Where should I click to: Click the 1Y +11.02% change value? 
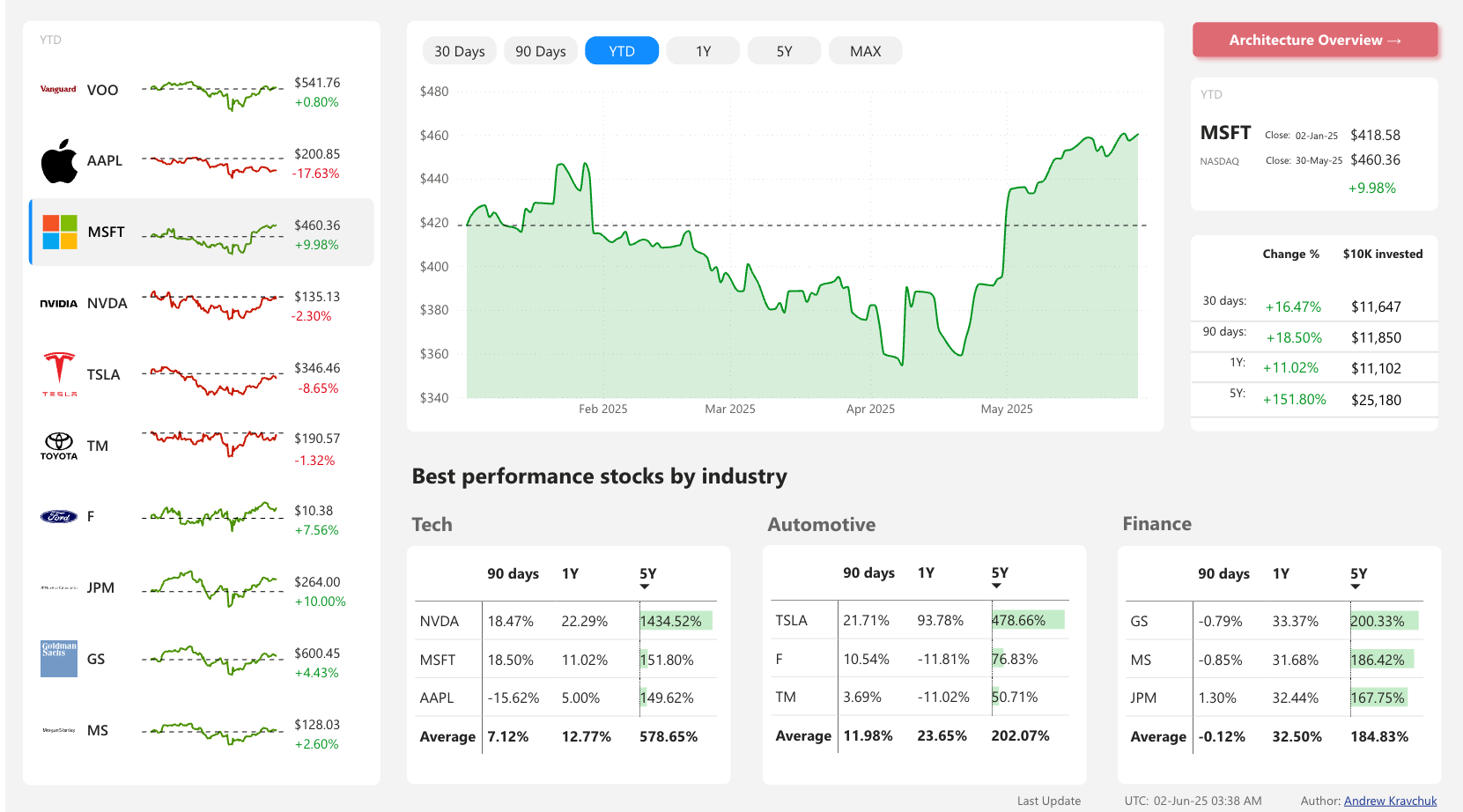1290,368
